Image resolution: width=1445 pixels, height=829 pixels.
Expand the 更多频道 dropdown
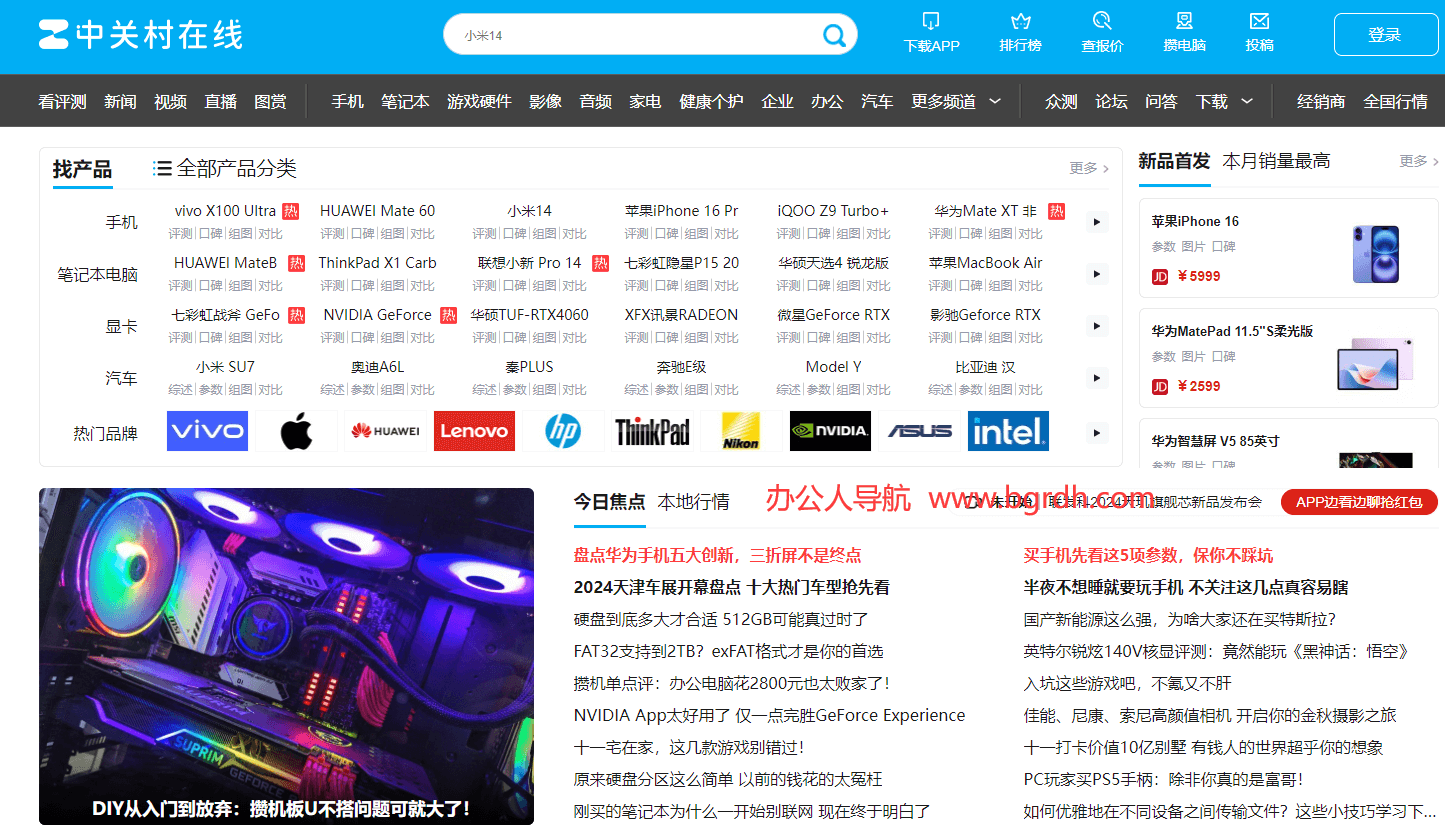(995, 101)
